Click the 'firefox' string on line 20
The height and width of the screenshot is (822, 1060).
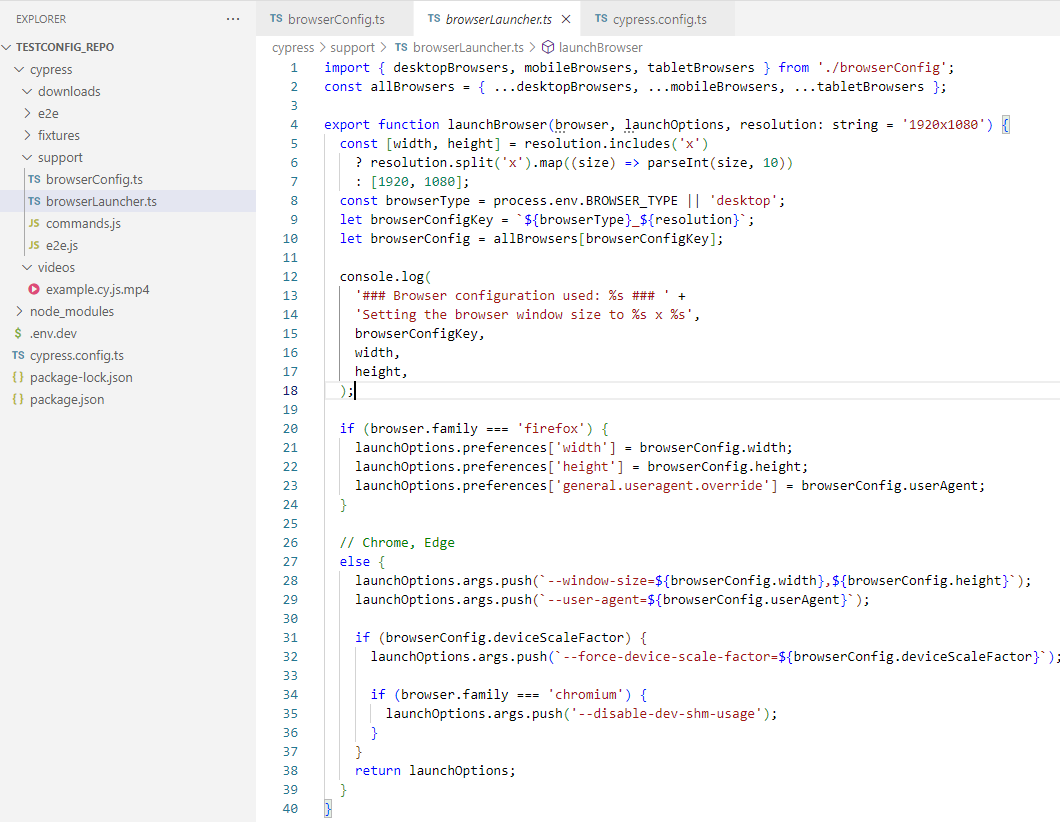click(551, 429)
